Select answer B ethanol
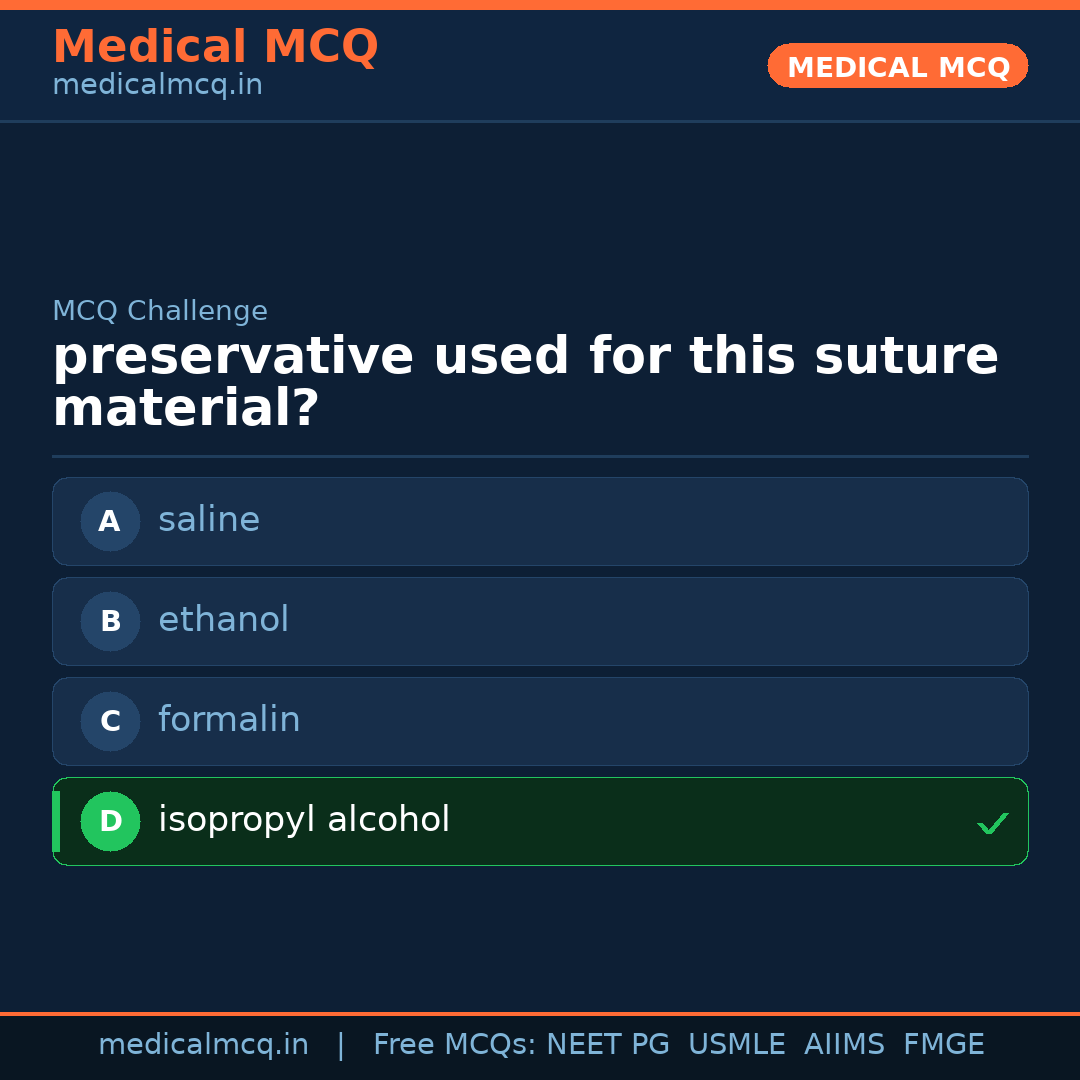The width and height of the screenshot is (1080, 1080). [x=540, y=621]
